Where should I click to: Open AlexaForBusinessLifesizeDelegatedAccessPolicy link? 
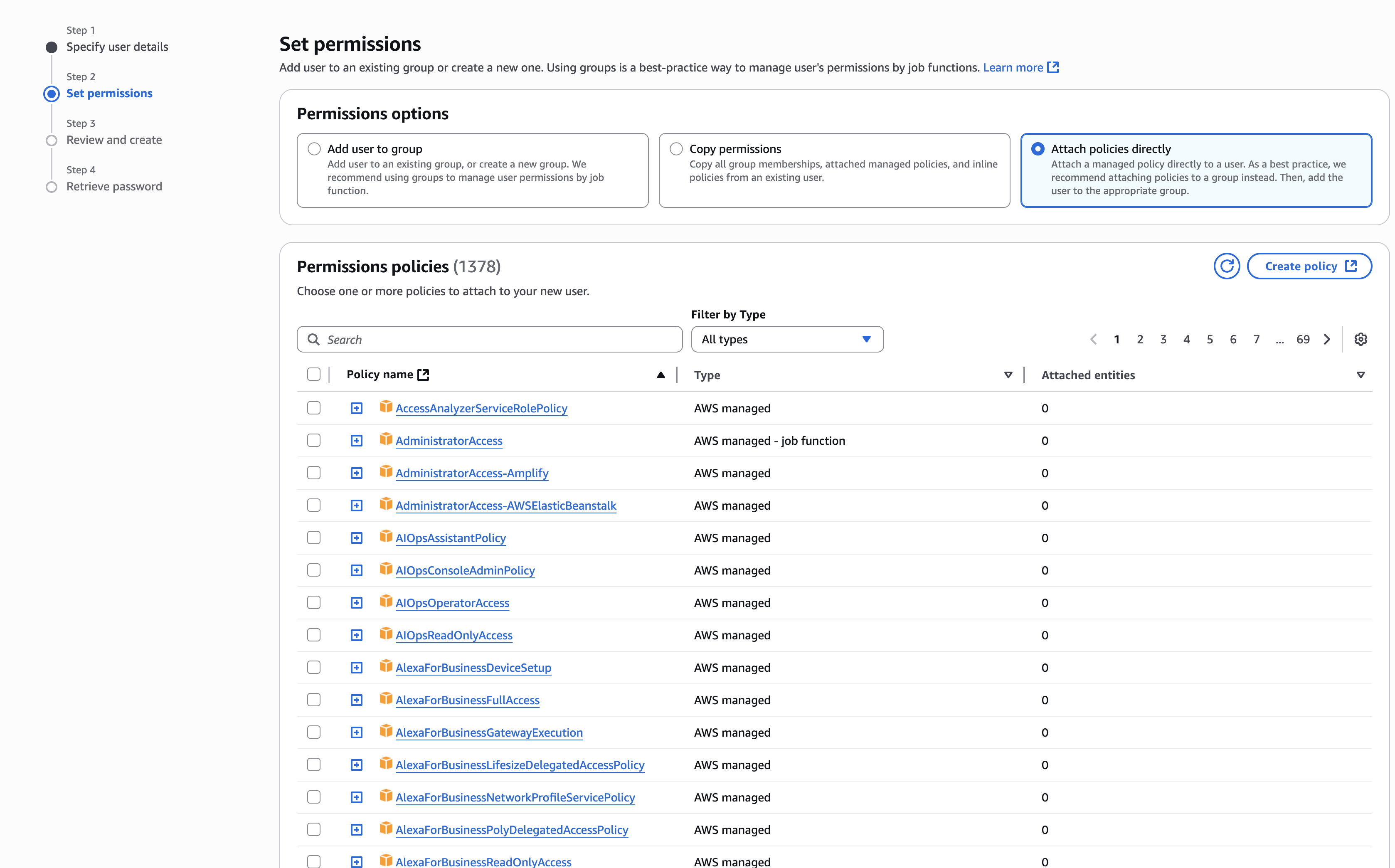pos(520,765)
